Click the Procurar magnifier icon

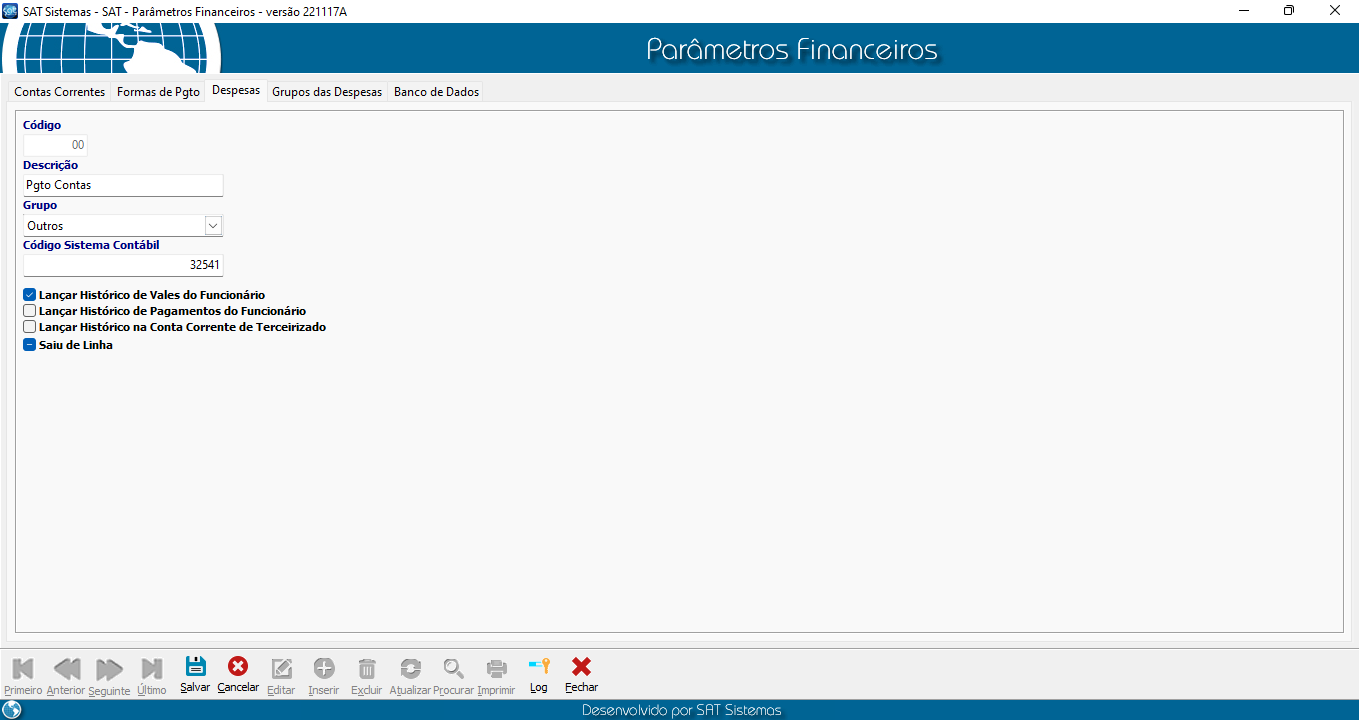pyautogui.click(x=453, y=669)
